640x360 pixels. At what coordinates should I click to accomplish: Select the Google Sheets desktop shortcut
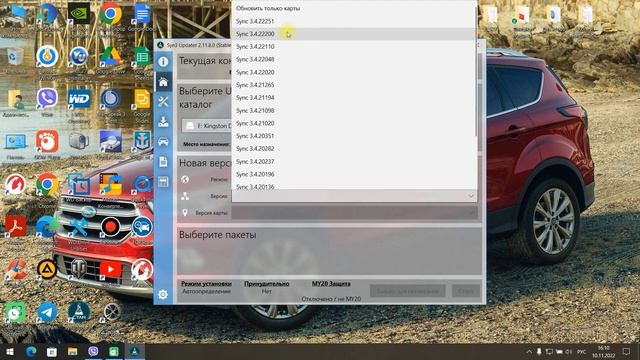tap(142, 59)
